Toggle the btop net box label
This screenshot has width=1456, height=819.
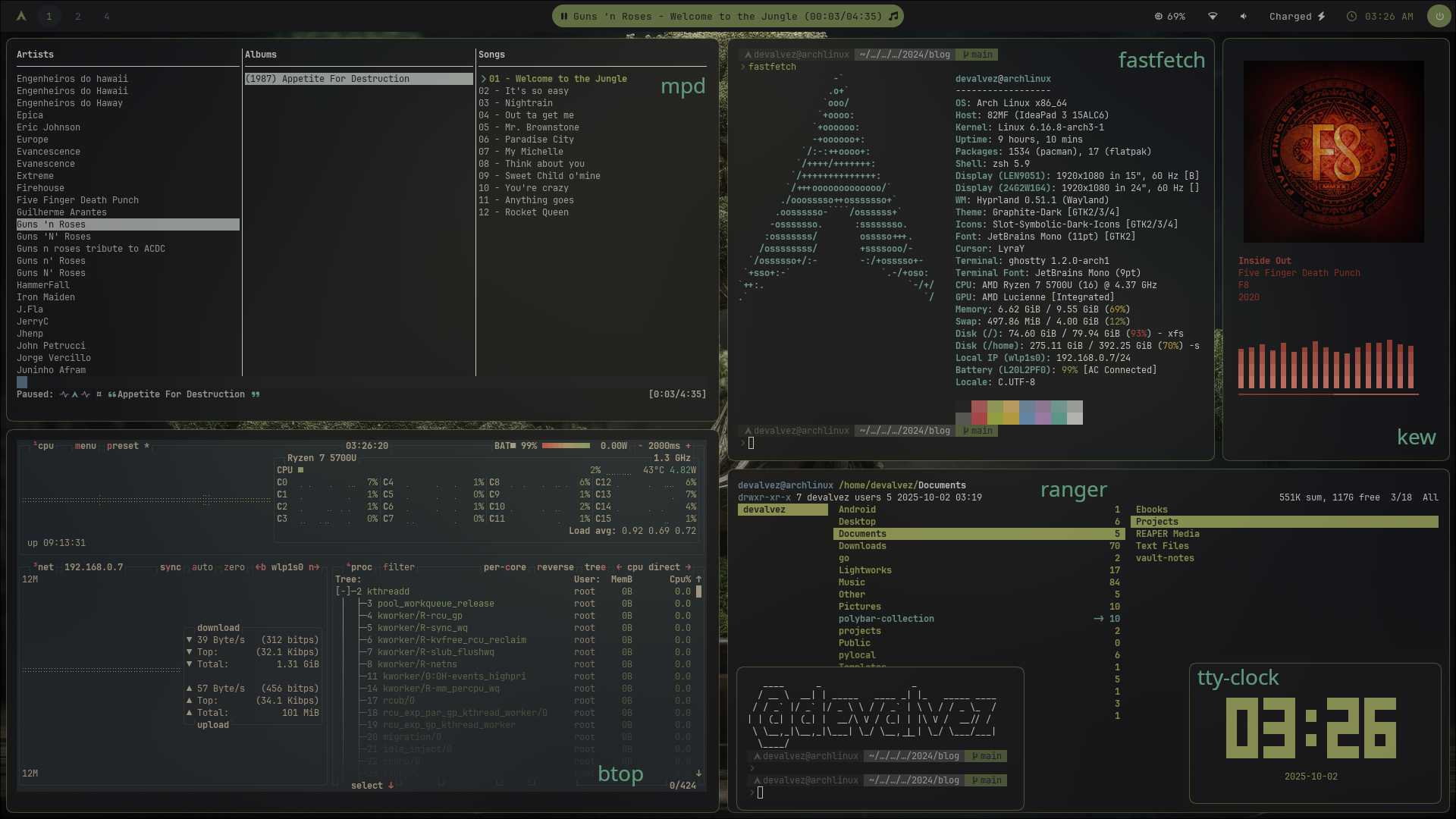point(44,567)
